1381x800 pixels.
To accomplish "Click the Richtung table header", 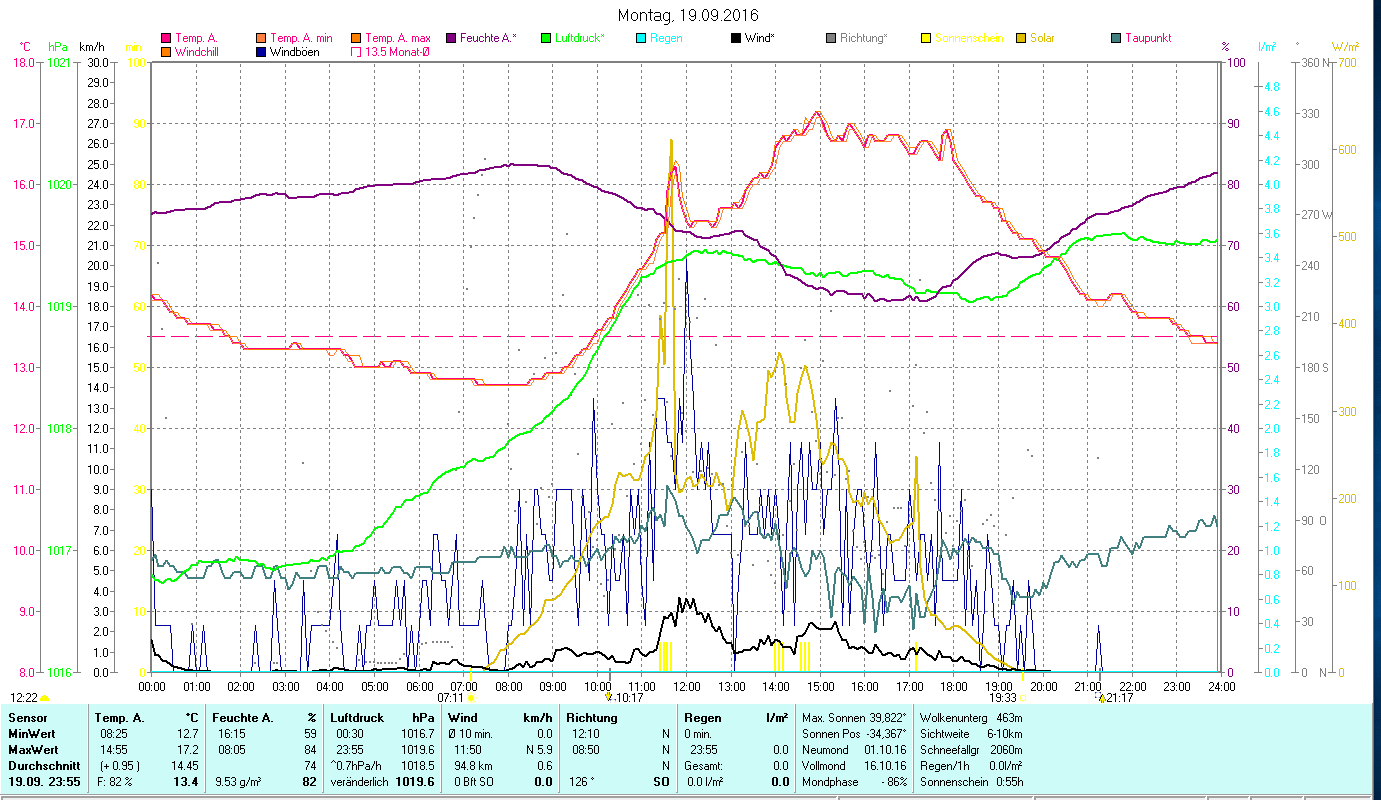I will pyautogui.click(x=592, y=717).
